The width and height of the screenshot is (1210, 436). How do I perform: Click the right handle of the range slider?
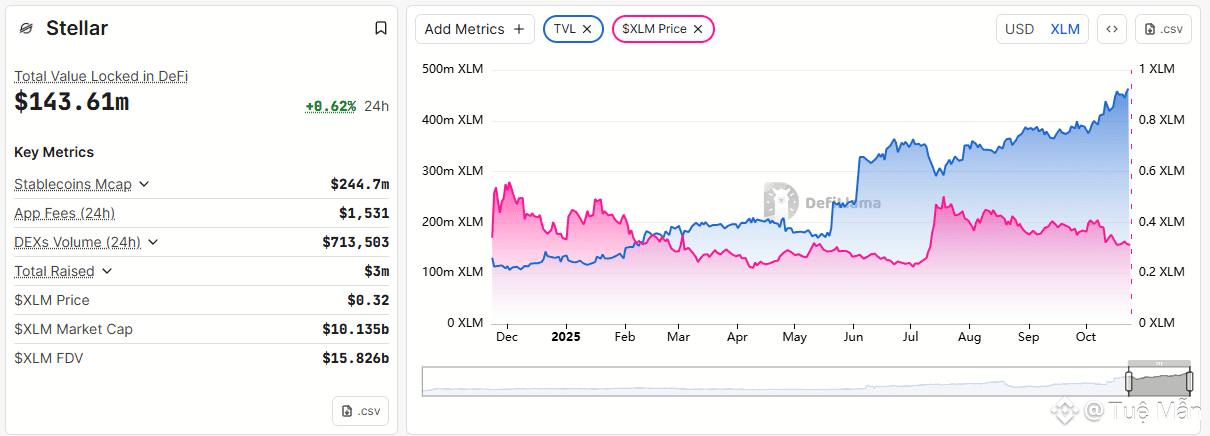(1191, 381)
